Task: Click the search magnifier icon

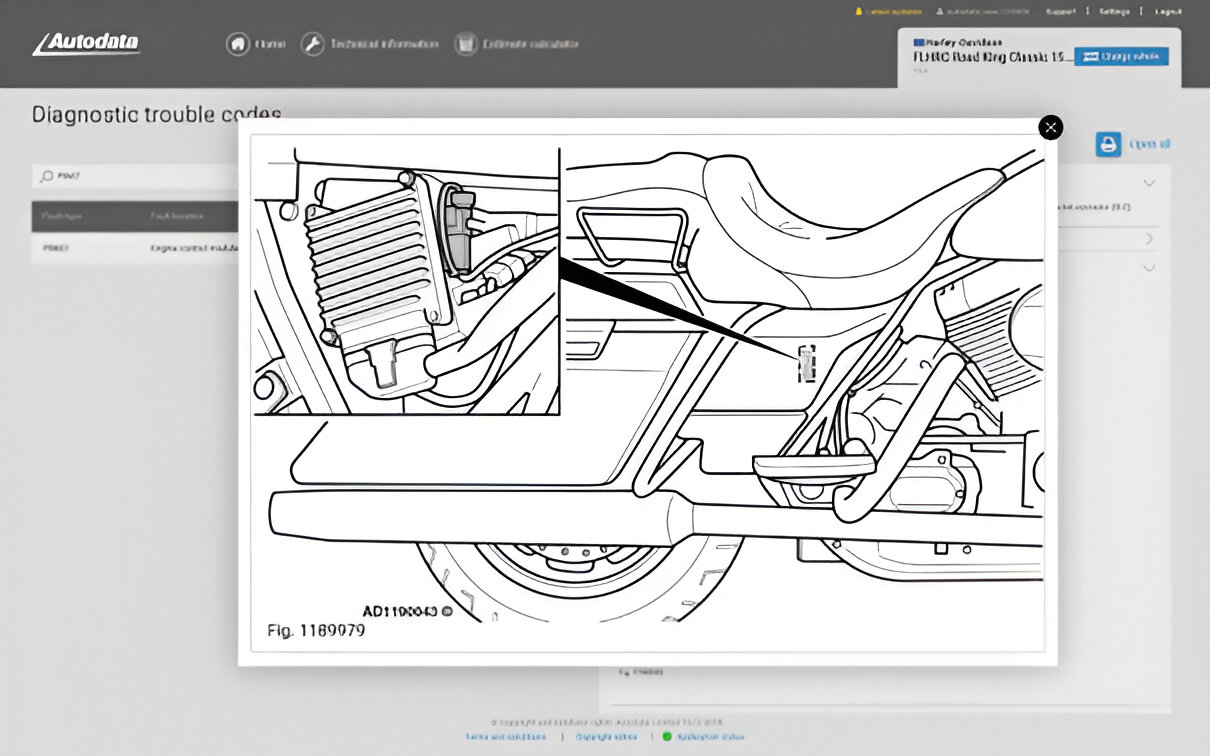Action: [x=46, y=176]
